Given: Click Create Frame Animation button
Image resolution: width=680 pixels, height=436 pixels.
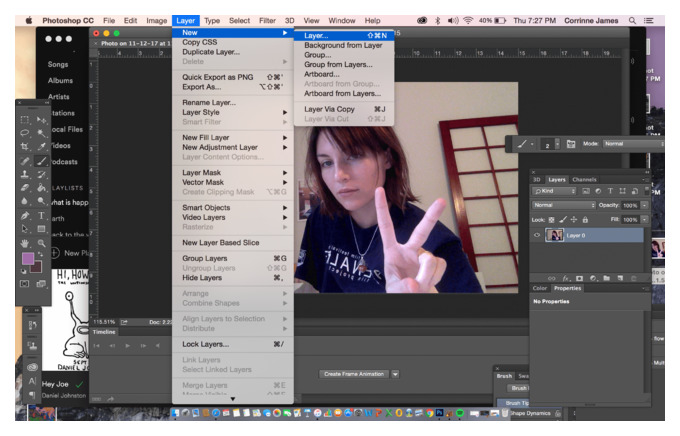Looking at the screenshot, I should coord(354,374).
